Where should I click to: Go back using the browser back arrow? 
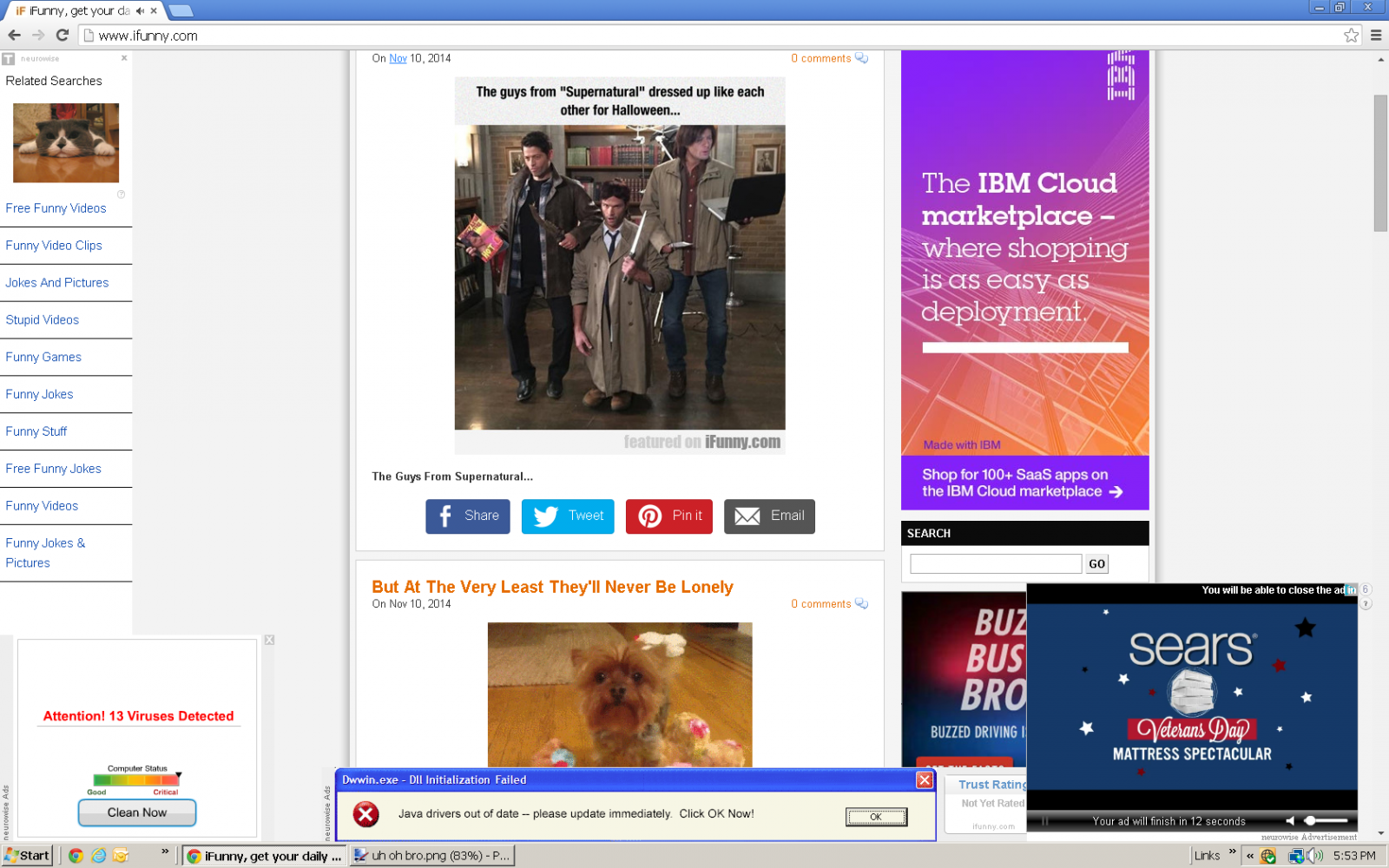(x=15, y=35)
